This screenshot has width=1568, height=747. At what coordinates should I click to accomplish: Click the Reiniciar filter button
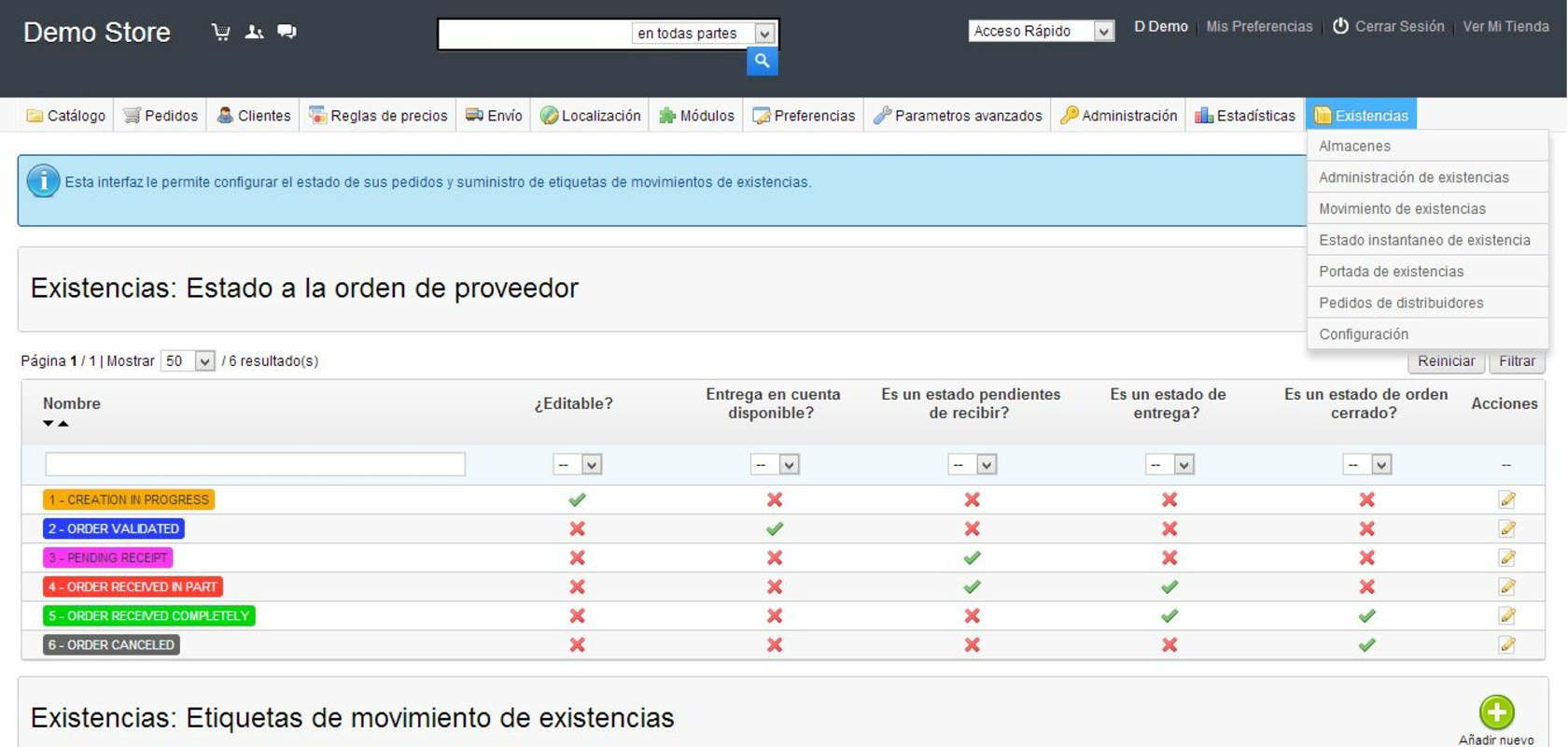(x=1446, y=361)
